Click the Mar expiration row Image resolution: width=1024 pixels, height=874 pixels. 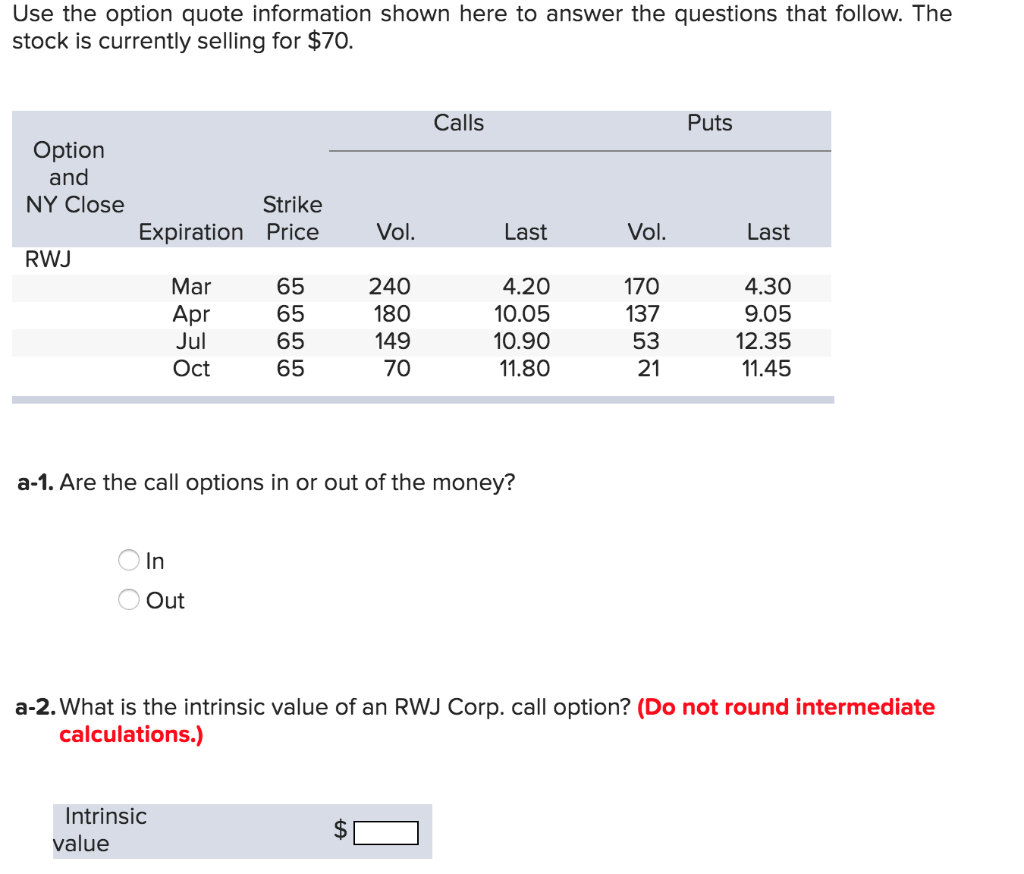[x=192, y=287]
